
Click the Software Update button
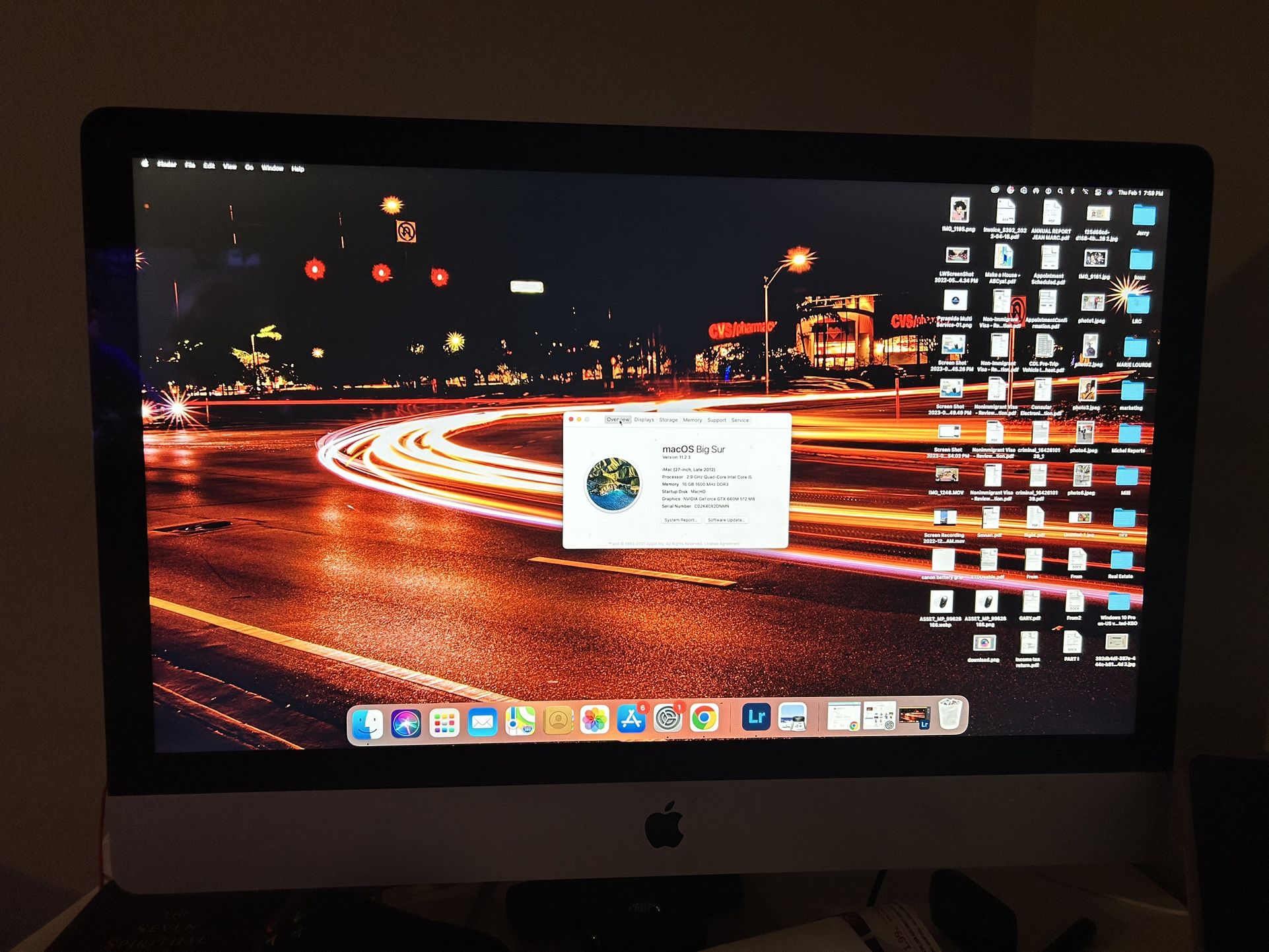[x=727, y=520]
